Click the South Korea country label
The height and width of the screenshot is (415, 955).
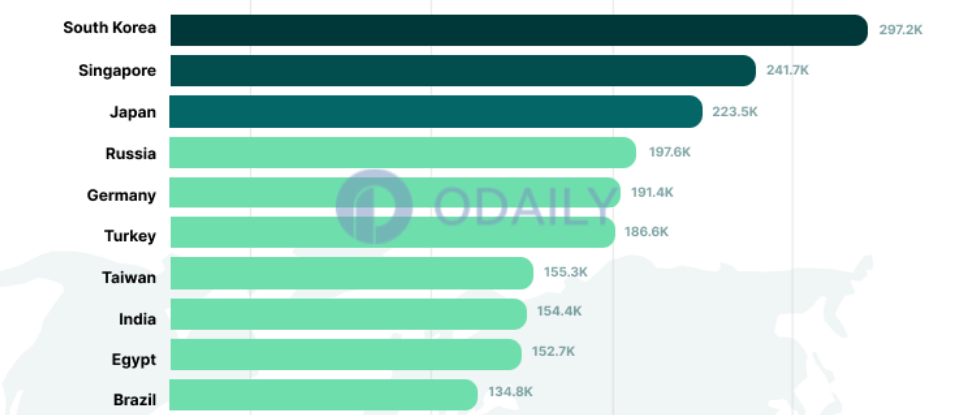click(x=110, y=27)
